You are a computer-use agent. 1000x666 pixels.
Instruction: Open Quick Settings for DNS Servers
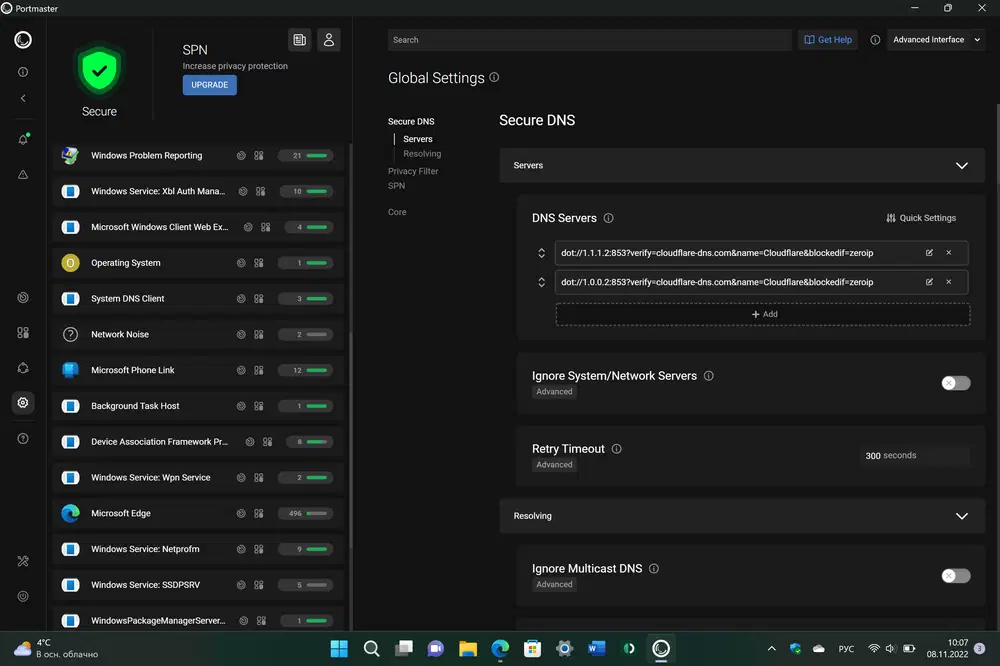pyautogui.click(x=921, y=218)
